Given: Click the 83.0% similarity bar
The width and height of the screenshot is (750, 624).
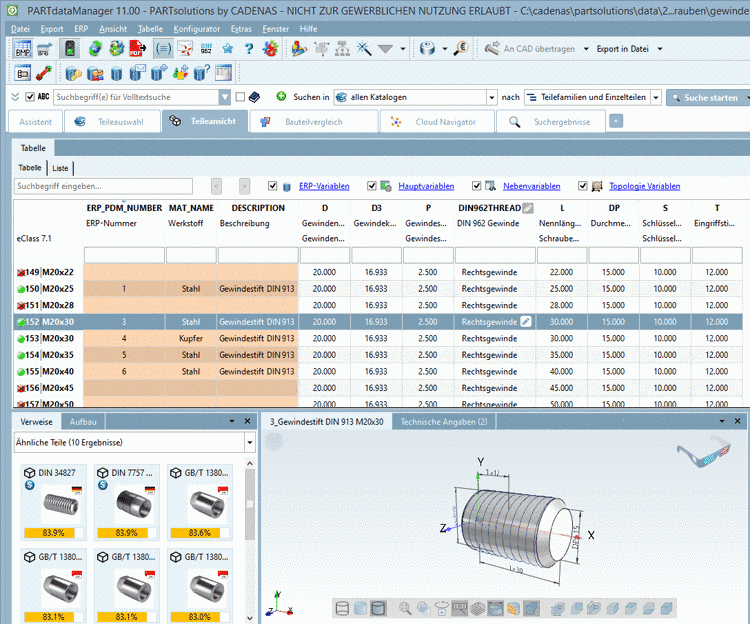Looking at the screenshot, I should (199, 617).
